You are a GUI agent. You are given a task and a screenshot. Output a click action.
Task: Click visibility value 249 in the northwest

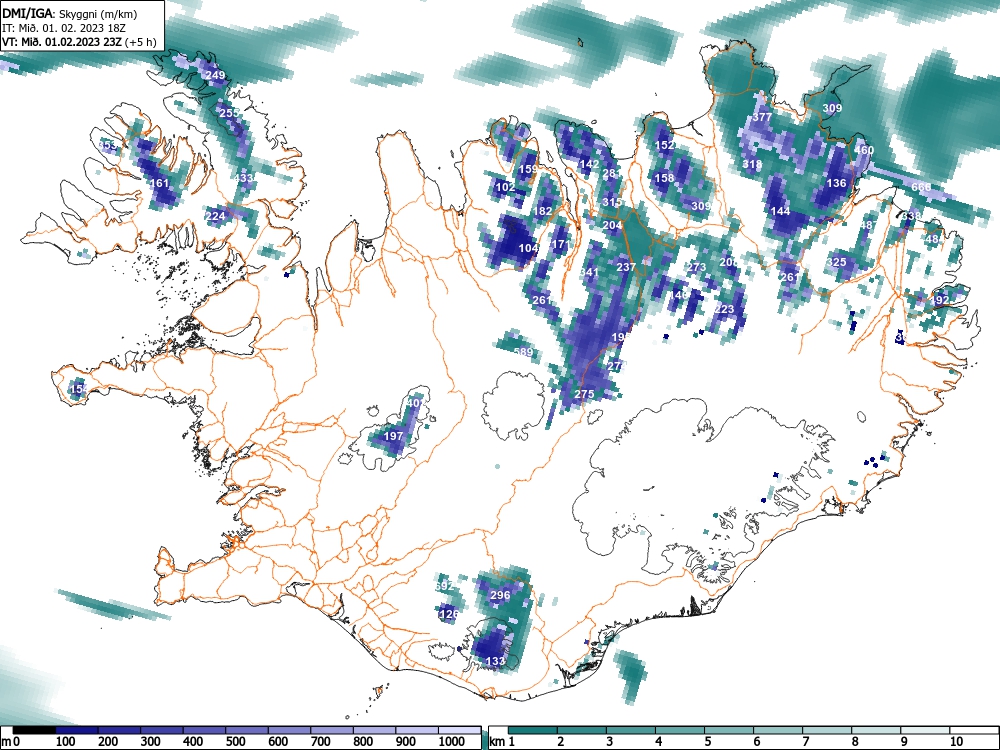click(x=216, y=75)
